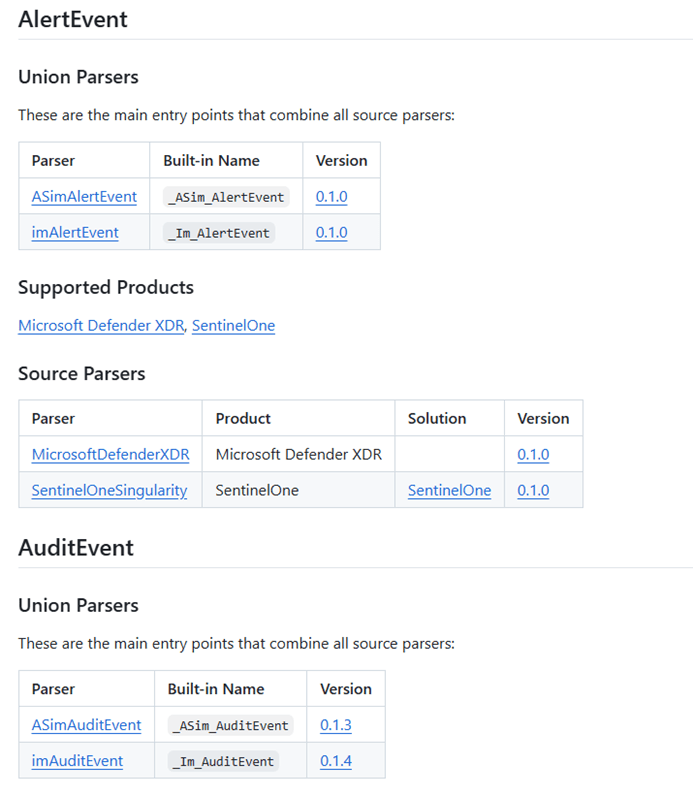This screenshot has height=797, width=693.
Task: Click the AuditEvent section heading
Action: pos(76,547)
